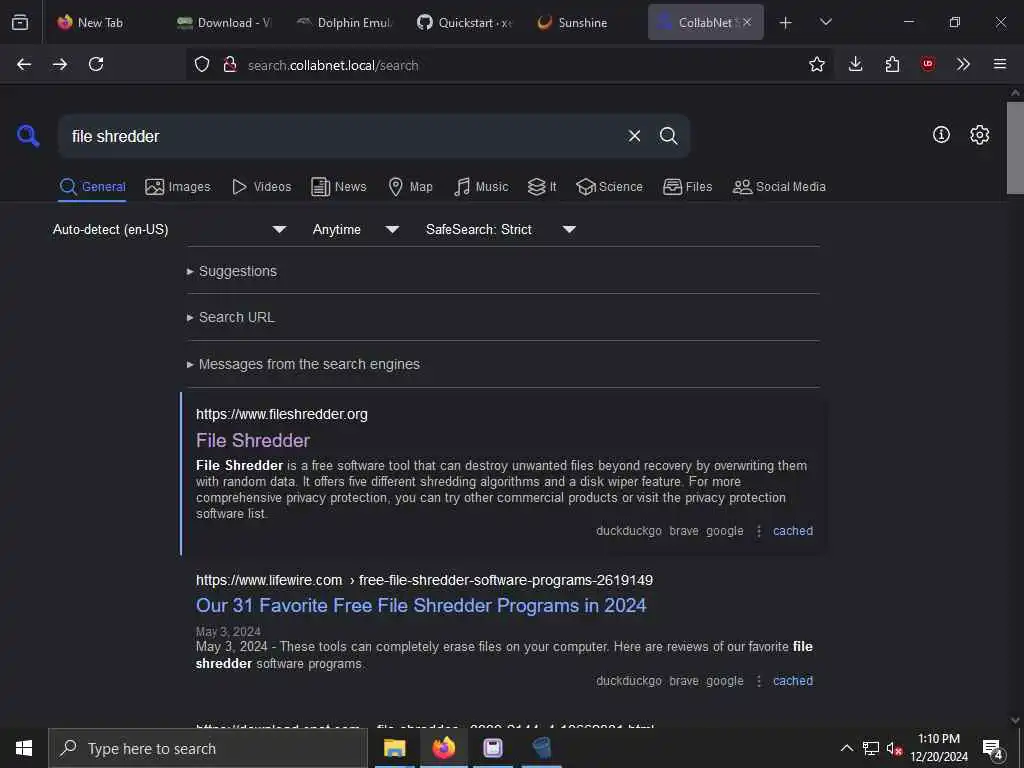
Task: Open cached link for Lifewire result
Action: (793, 680)
